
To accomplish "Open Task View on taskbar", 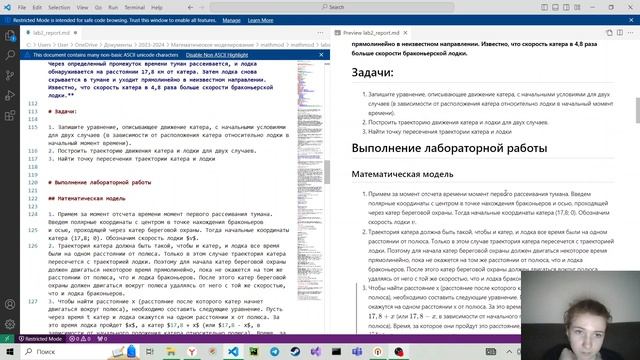I will click(x=149, y=351).
